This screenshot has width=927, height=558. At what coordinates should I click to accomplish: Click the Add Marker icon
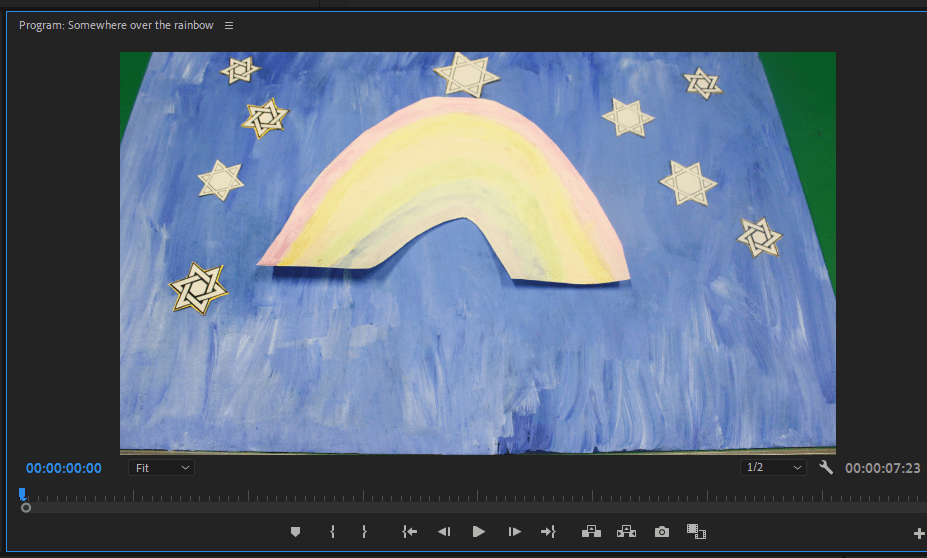(x=295, y=532)
